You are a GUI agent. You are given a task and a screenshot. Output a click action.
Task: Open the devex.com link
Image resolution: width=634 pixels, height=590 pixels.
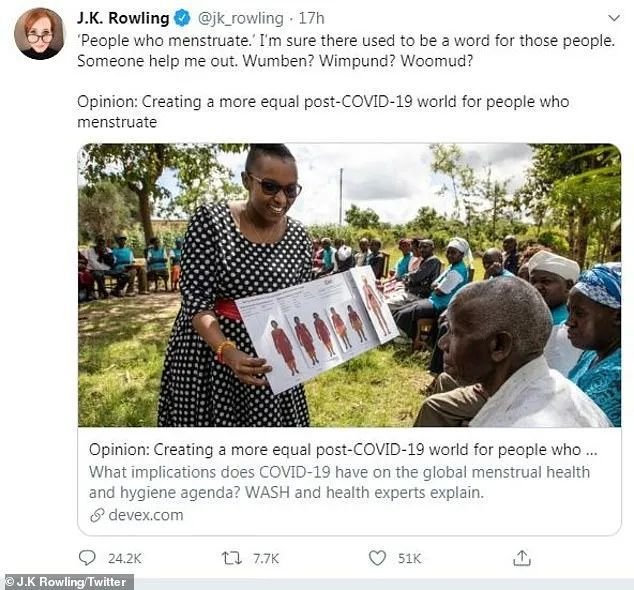point(146,515)
